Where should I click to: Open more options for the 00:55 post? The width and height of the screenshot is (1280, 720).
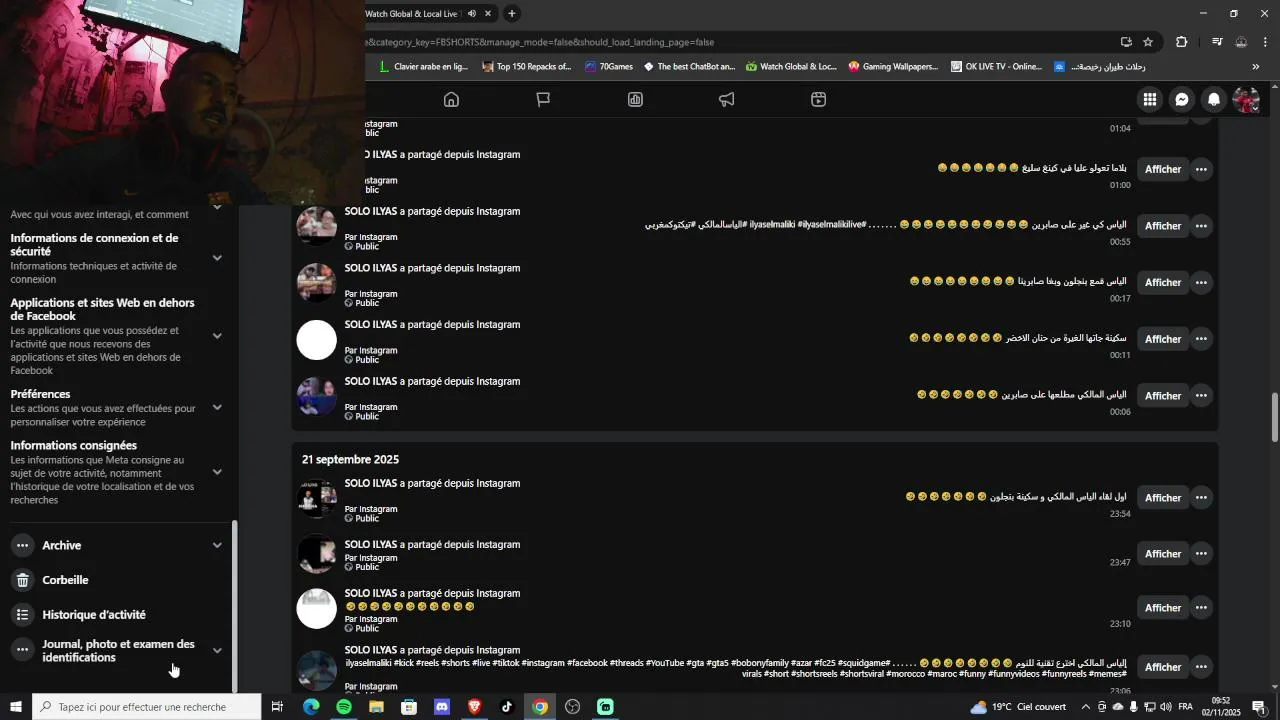(1201, 226)
